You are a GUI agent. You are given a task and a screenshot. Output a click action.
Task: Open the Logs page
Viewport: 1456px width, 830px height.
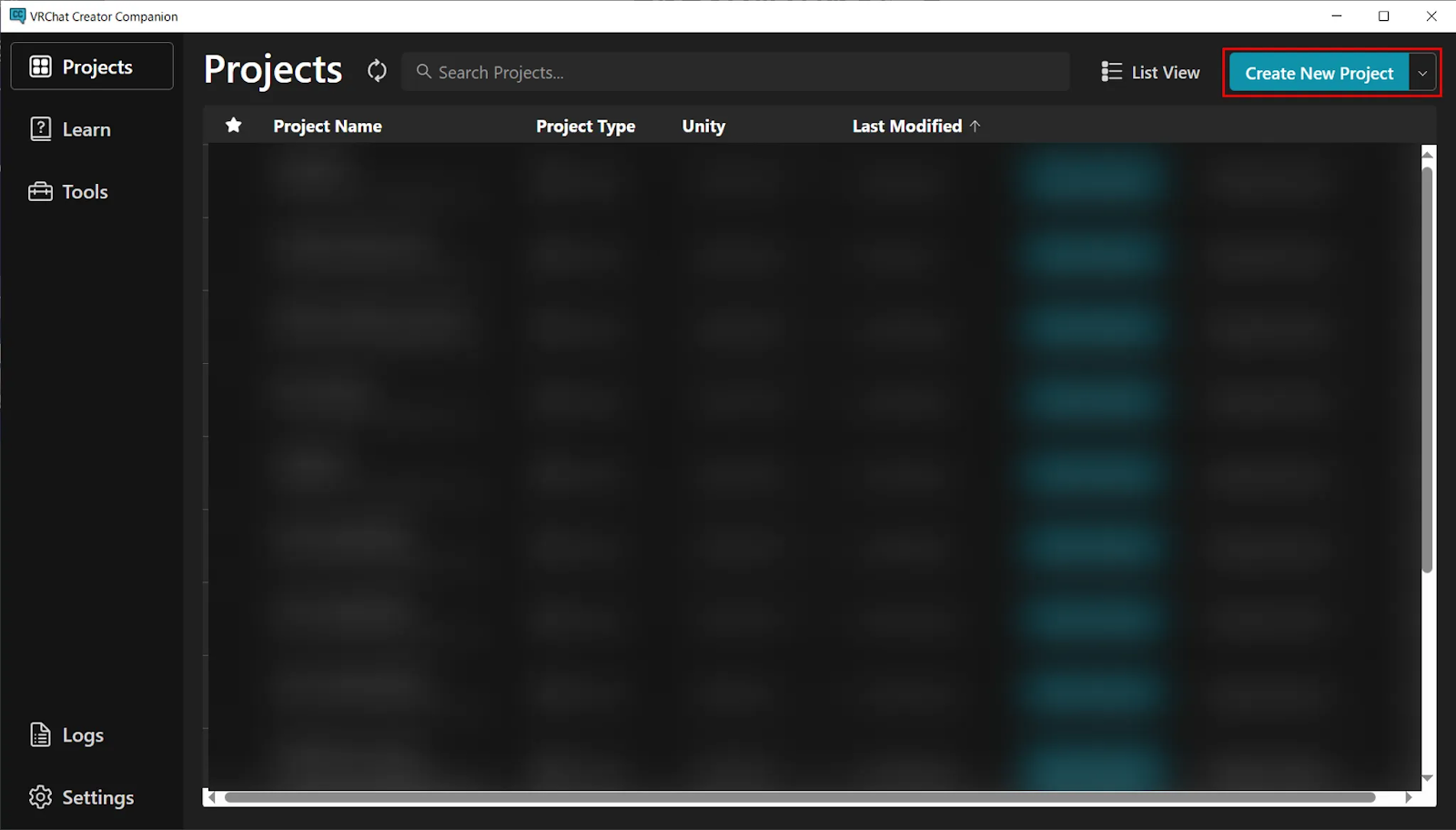(x=67, y=735)
